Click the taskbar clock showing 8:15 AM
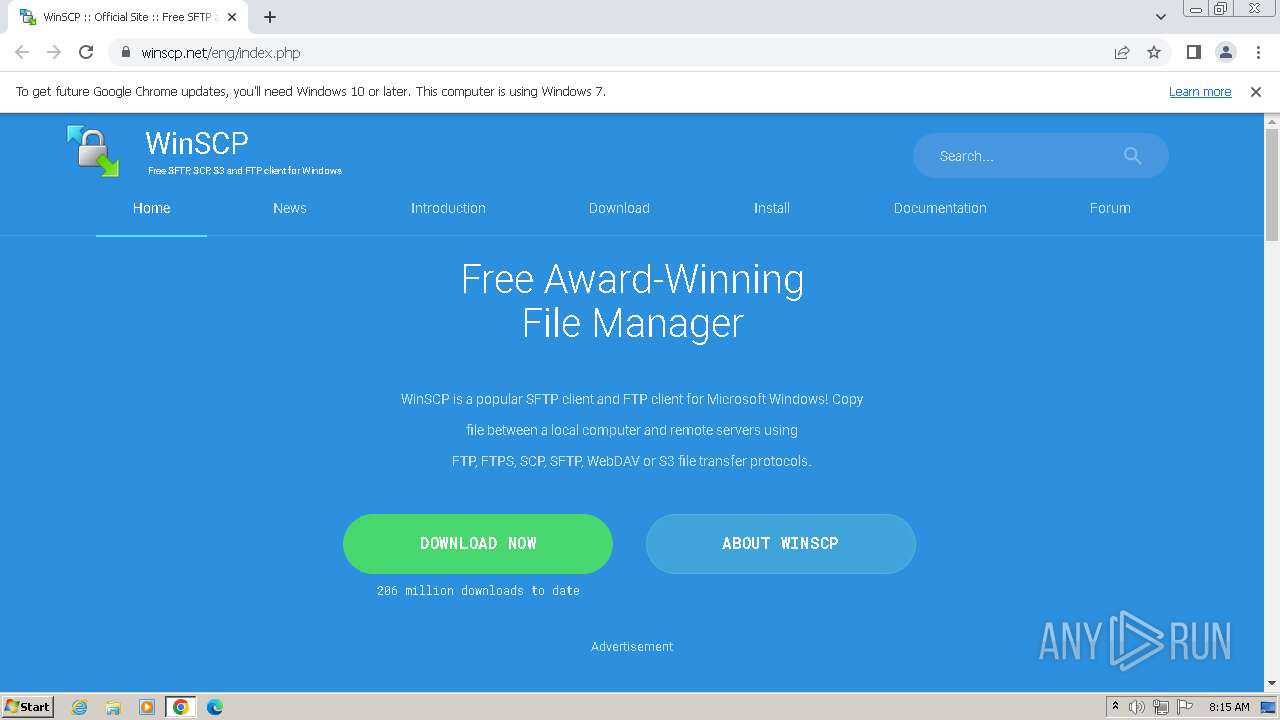The image size is (1280, 720). point(1229,707)
